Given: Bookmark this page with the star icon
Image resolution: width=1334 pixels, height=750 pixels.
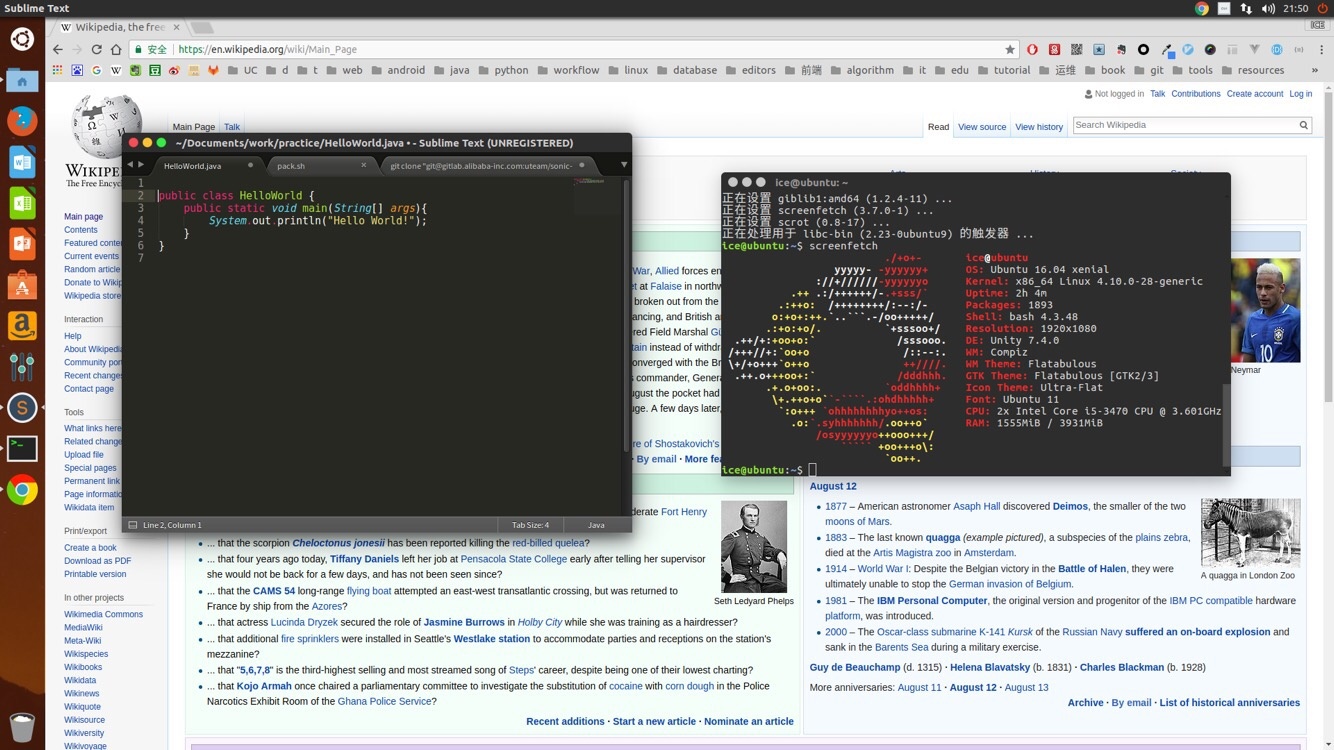Looking at the screenshot, I should point(1010,49).
